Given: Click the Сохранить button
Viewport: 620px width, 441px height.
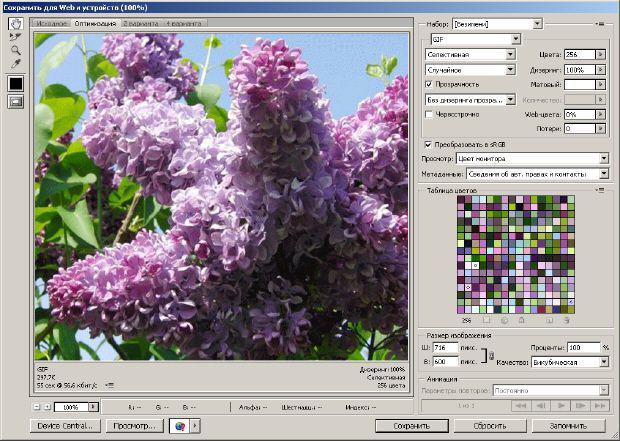Looking at the screenshot, I should [412, 426].
